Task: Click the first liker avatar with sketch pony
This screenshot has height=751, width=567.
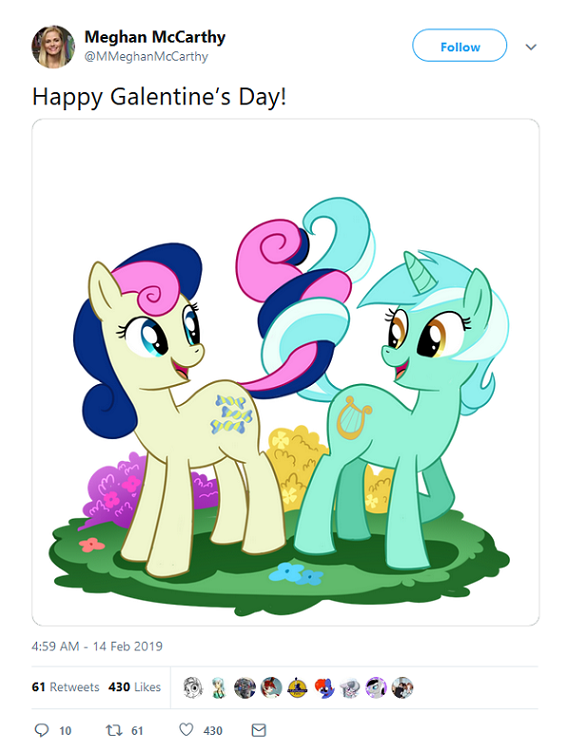Action: click(x=193, y=688)
